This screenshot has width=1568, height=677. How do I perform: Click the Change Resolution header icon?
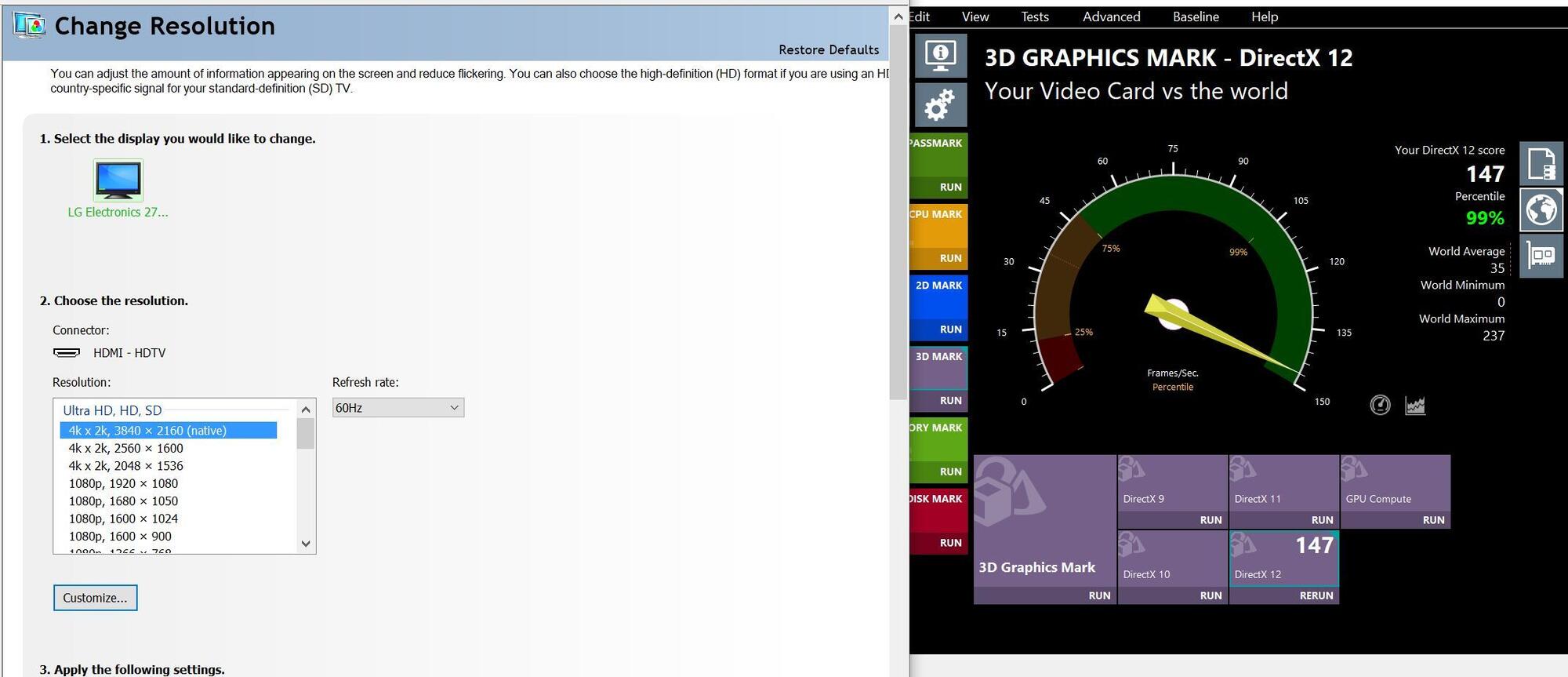click(29, 25)
